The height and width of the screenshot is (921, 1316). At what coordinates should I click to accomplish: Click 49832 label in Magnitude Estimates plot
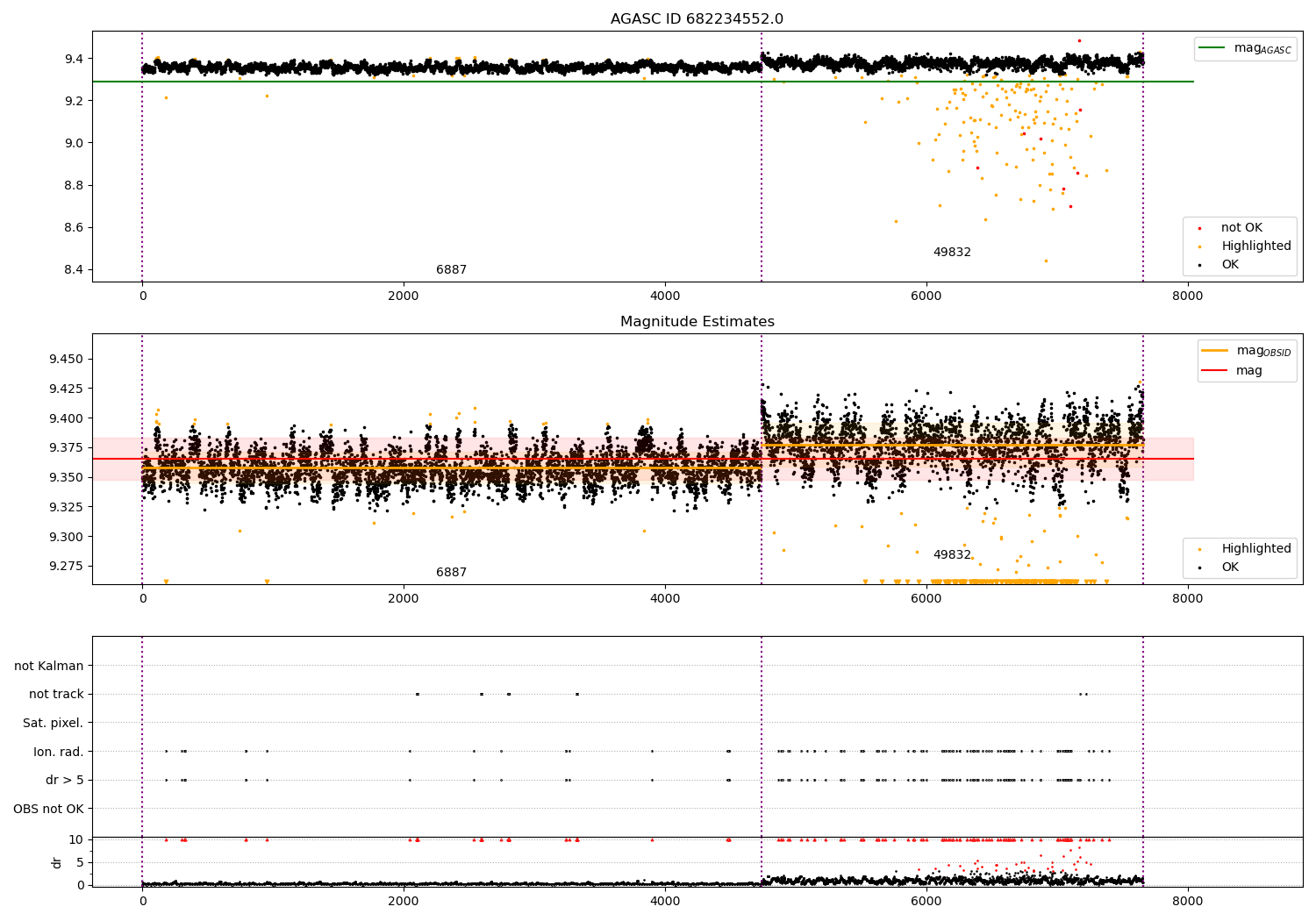[952, 555]
